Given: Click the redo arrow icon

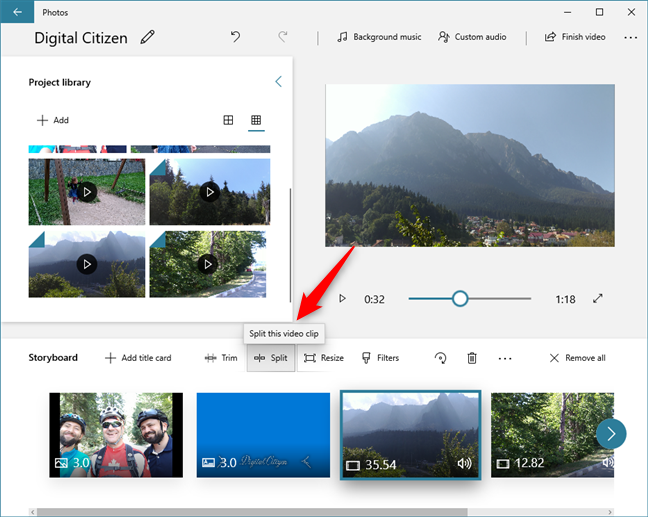Looking at the screenshot, I should tap(283, 37).
